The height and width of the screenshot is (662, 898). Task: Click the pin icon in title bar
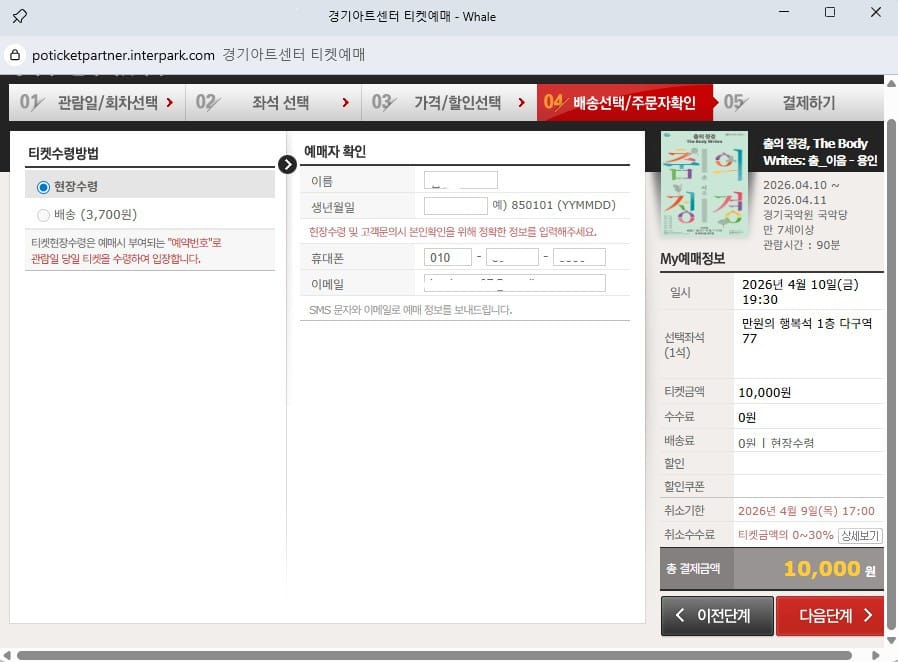[19, 16]
